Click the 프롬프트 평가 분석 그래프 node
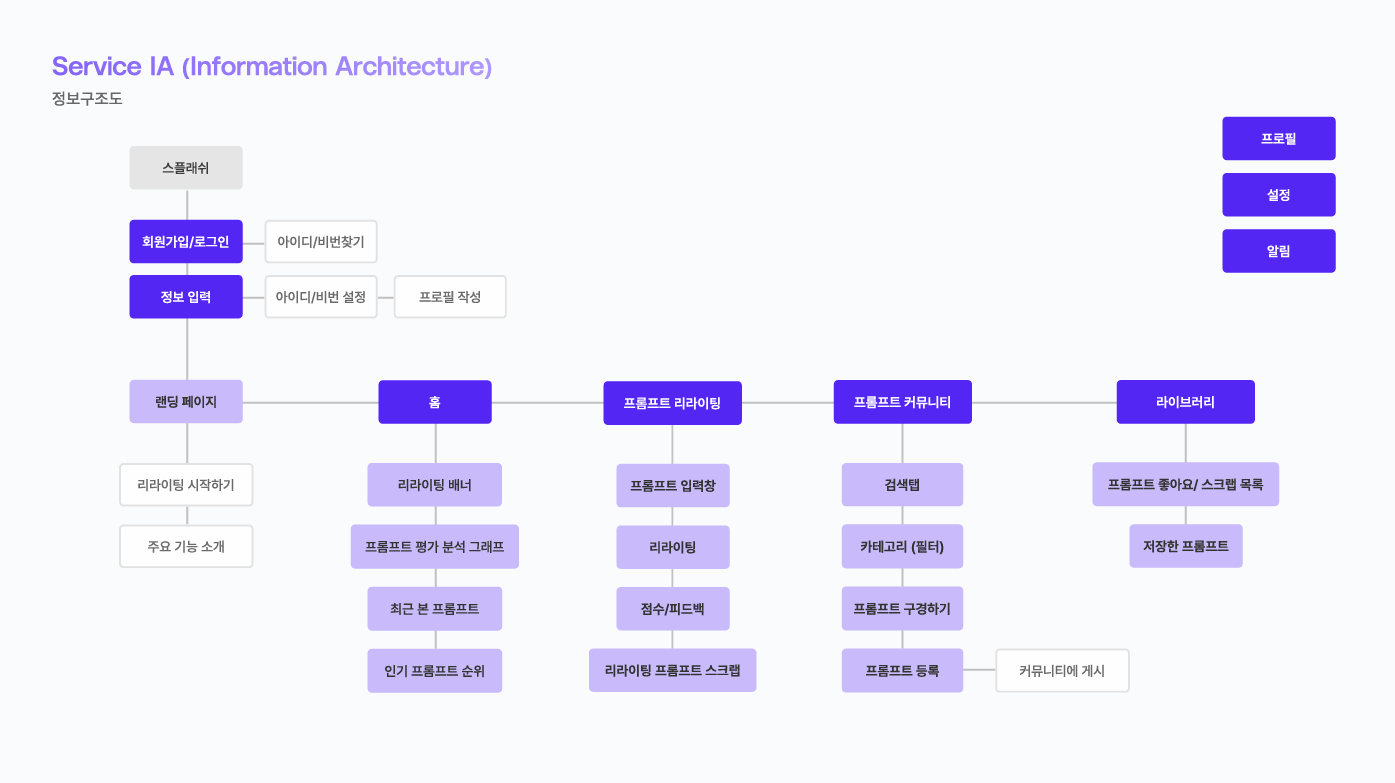1395x783 pixels. pyautogui.click(x=435, y=547)
